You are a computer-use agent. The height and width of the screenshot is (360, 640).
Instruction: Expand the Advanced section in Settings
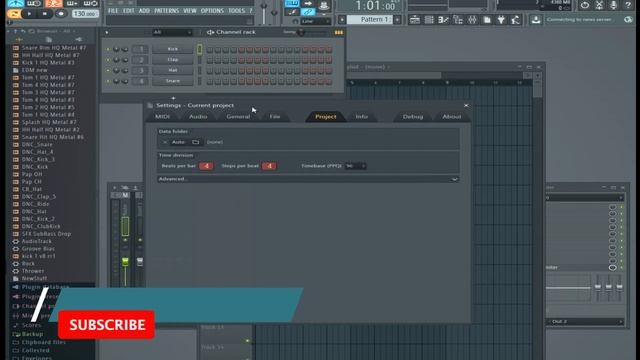point(308,179)
